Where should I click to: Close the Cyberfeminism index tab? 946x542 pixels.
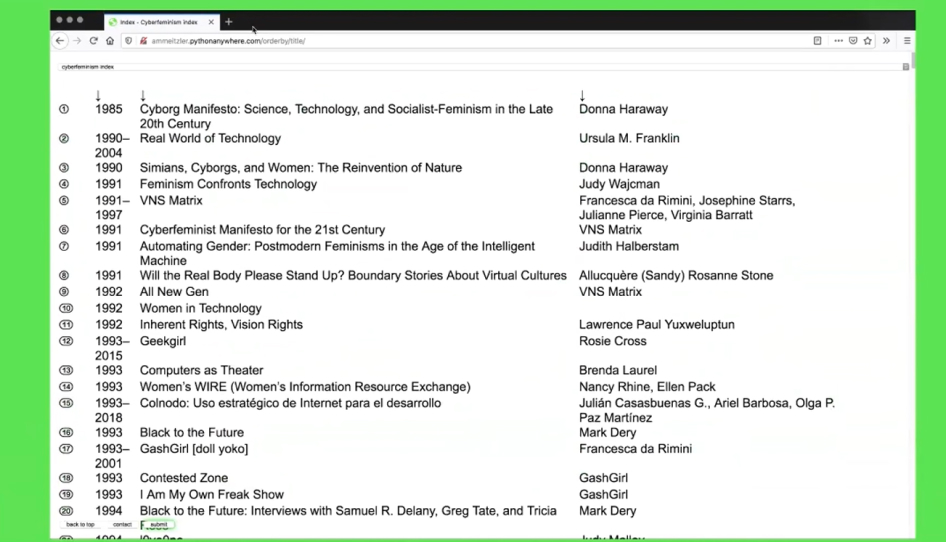(211, 22)
